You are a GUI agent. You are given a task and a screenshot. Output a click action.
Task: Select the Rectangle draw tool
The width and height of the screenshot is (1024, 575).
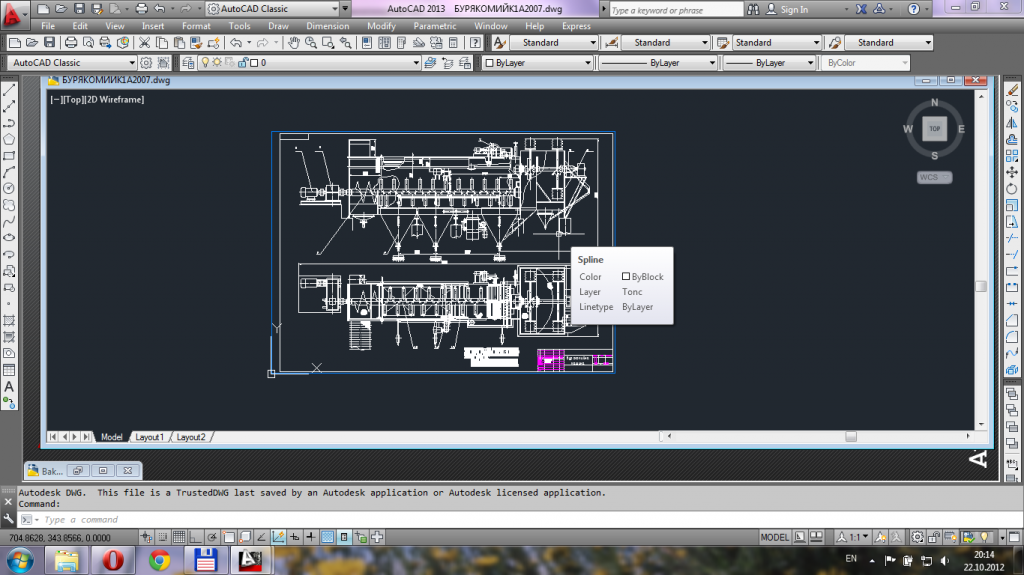point(9,156)
